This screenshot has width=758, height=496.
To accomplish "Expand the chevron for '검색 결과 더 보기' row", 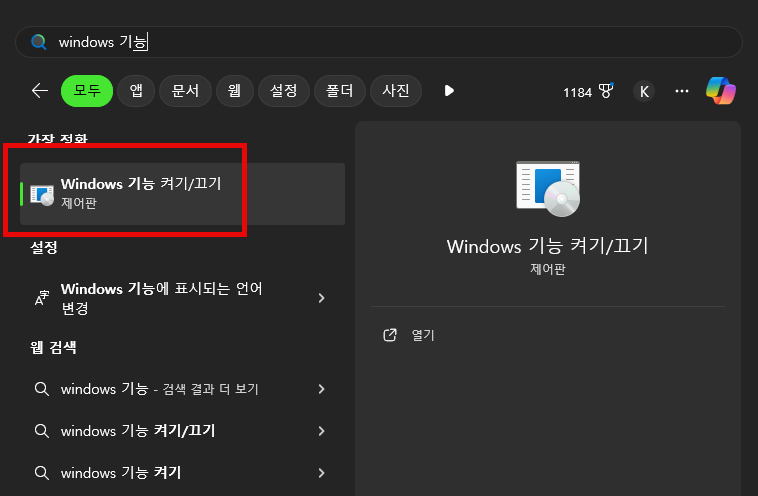I will 321,389.
